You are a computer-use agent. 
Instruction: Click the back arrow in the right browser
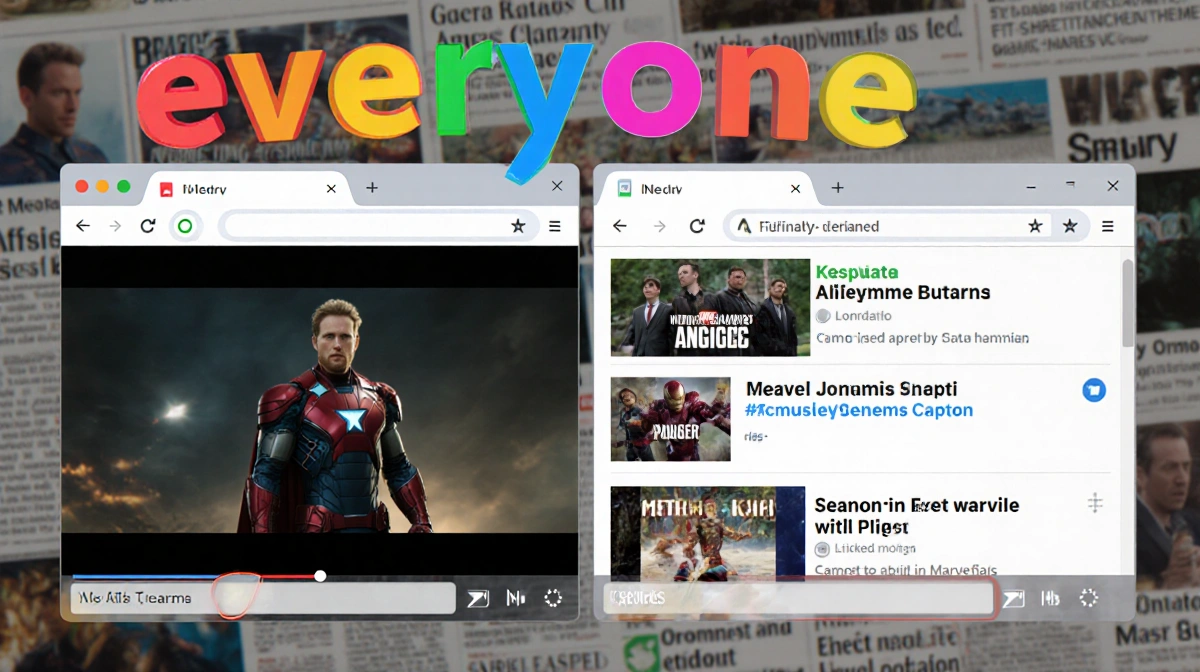pyautogui.click(x=619, y=226)
